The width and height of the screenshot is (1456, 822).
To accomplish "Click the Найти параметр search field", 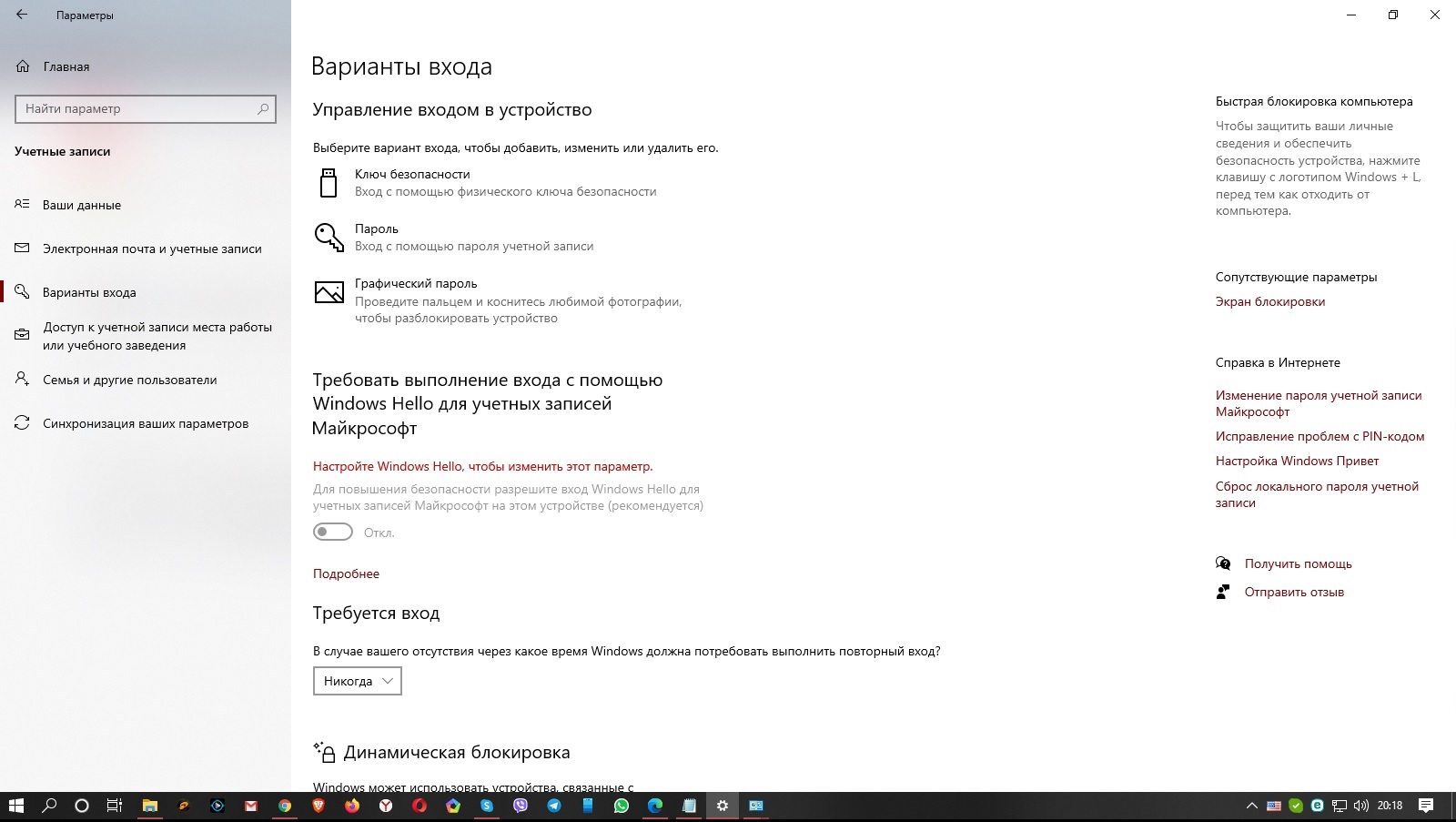I will 146,108.
